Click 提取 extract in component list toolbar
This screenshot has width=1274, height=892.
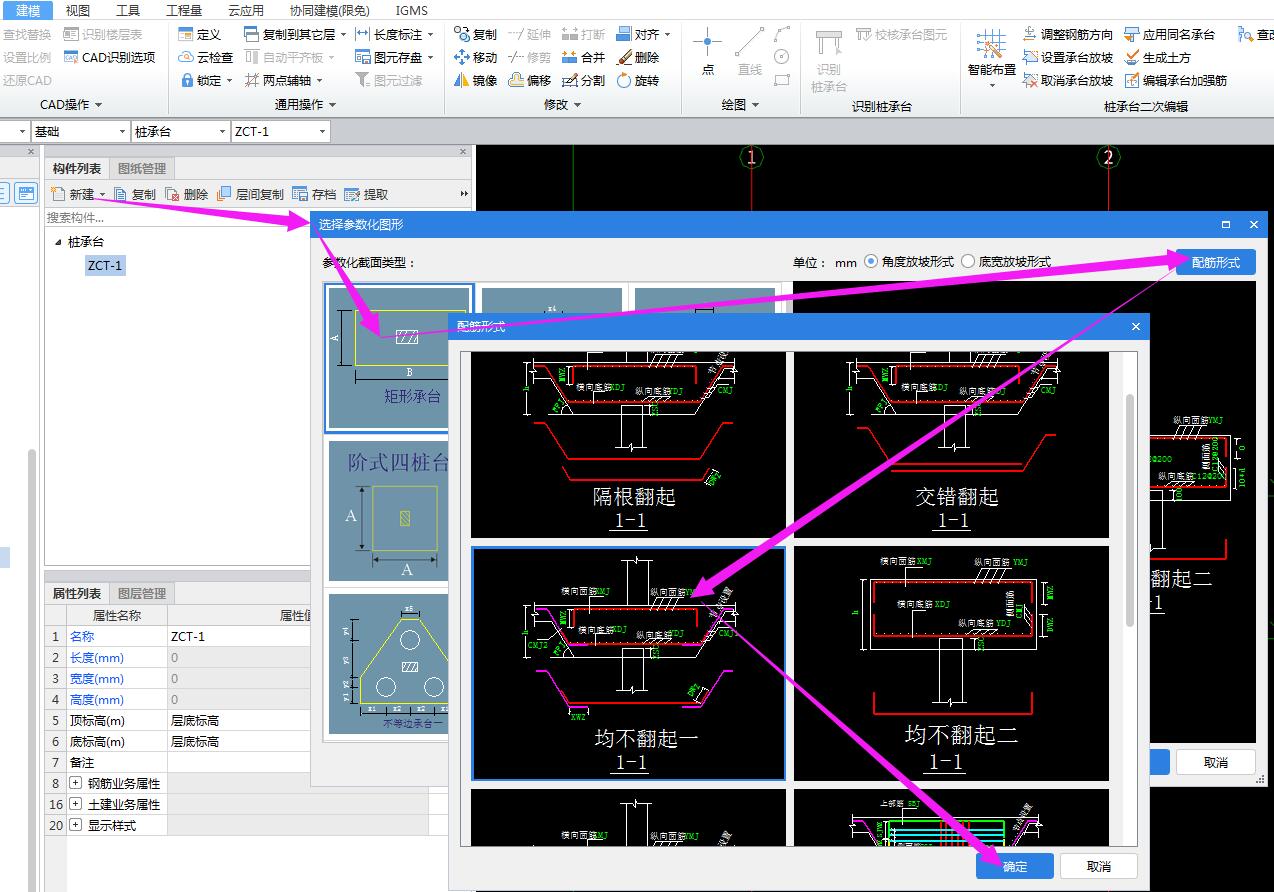point(366,194)
